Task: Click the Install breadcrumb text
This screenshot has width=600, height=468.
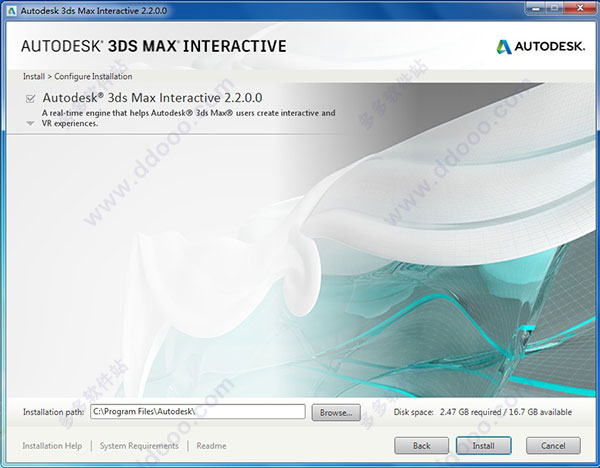Action: click(34, 77)
